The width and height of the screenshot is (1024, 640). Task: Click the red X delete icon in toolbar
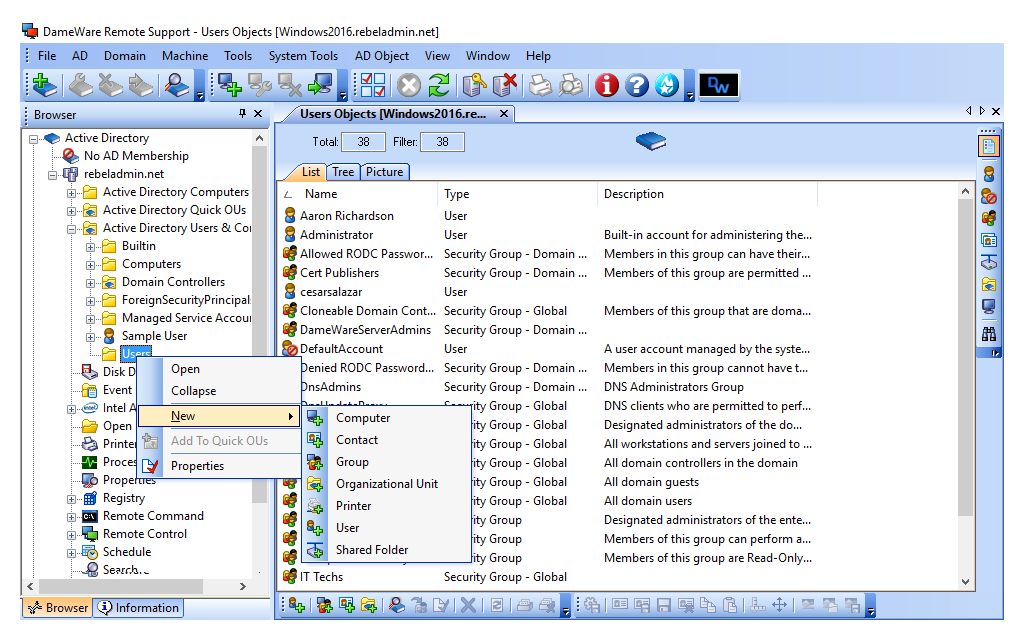point(507,85)
